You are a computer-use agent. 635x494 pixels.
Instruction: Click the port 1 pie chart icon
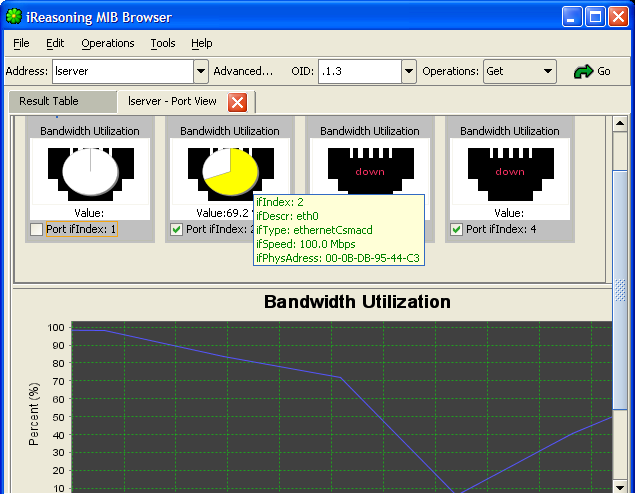(x=90, y=171)
